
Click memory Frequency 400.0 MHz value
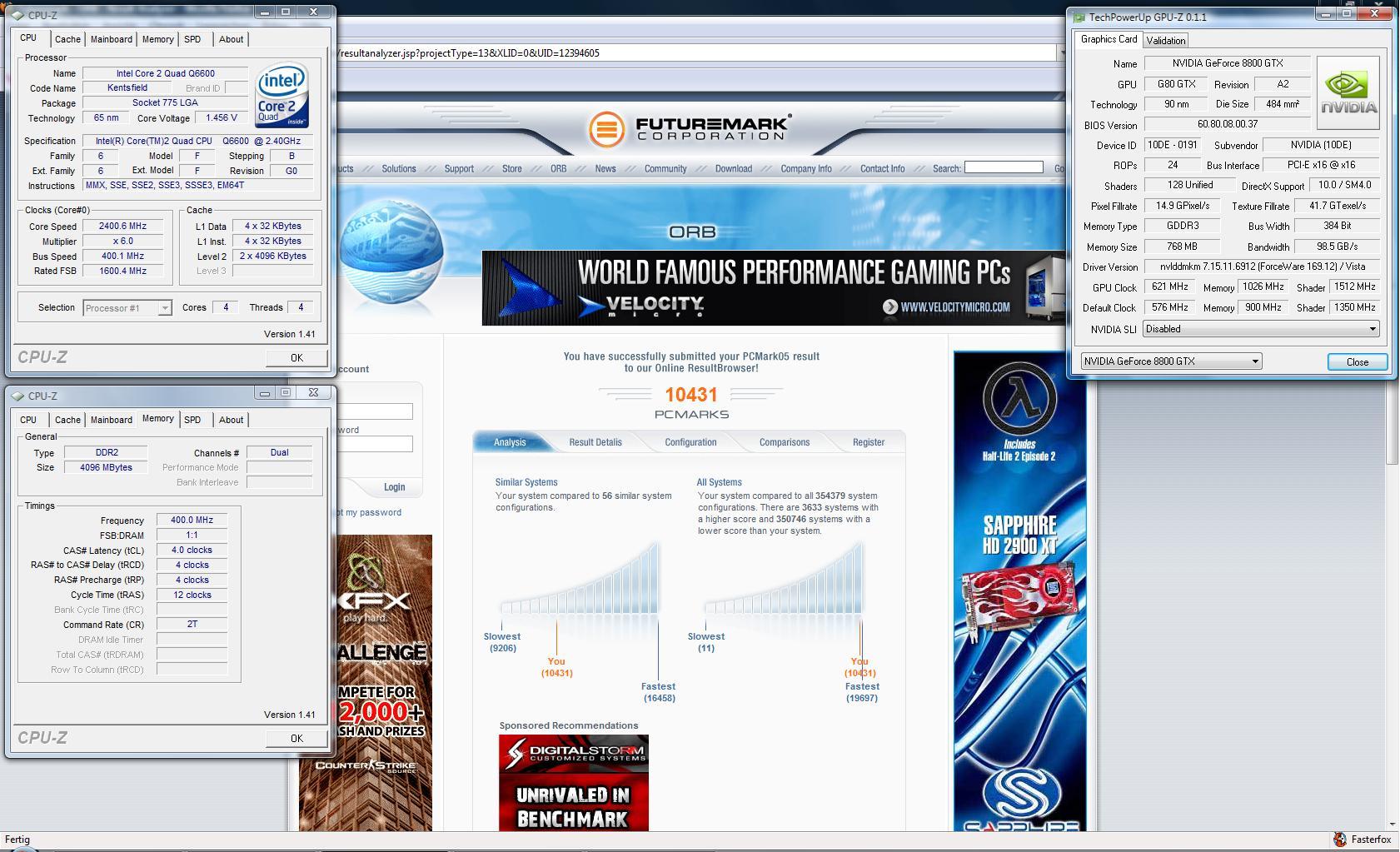192,521
